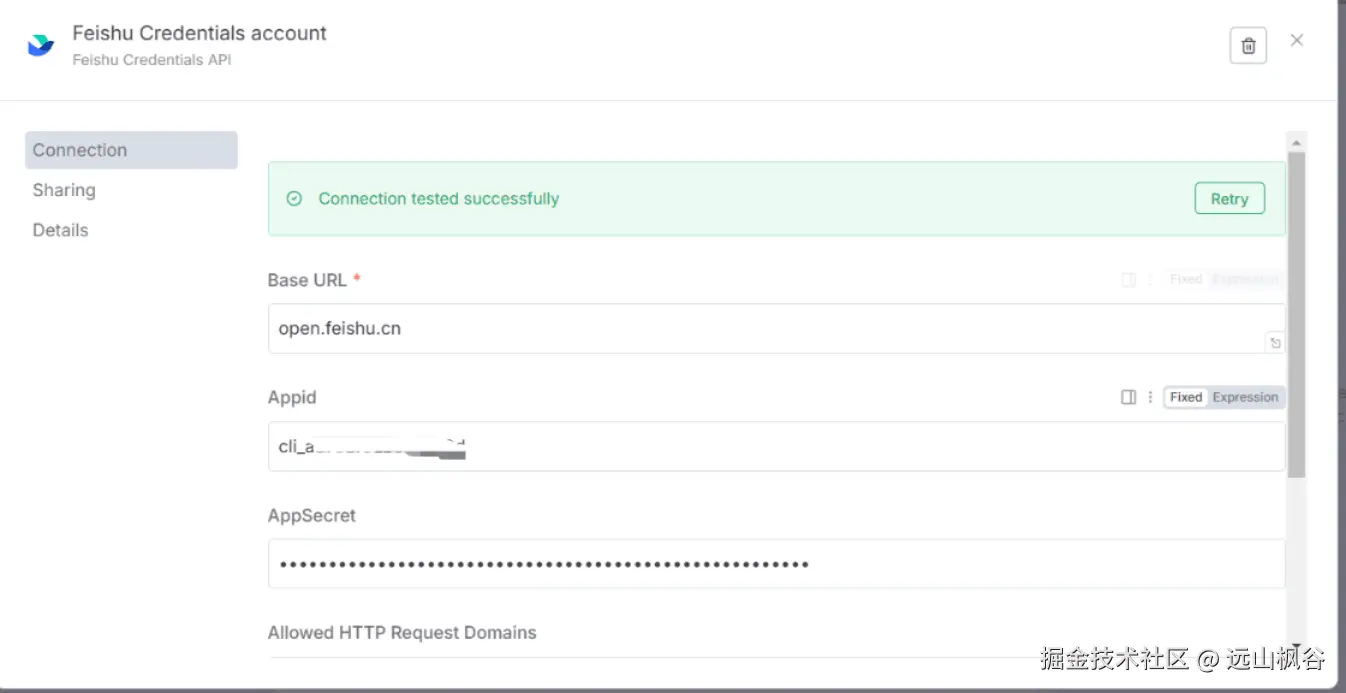Click the Feishu bird logo icon
The height and width of the screenshot is (693, 1346).
pyautogui.click(x=41, y=45)
